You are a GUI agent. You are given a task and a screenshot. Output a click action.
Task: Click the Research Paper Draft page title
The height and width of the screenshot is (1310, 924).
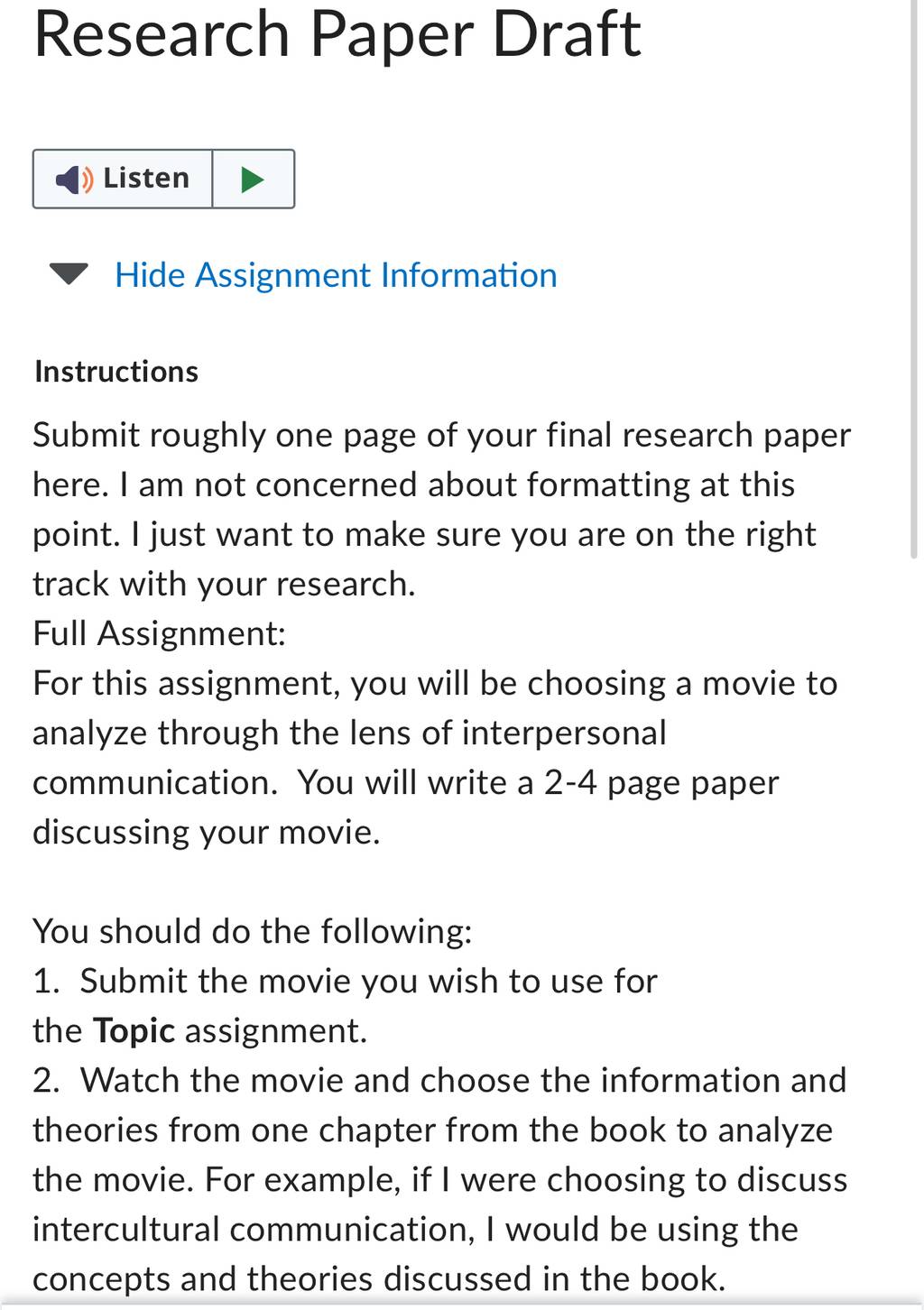click(337, 34)
